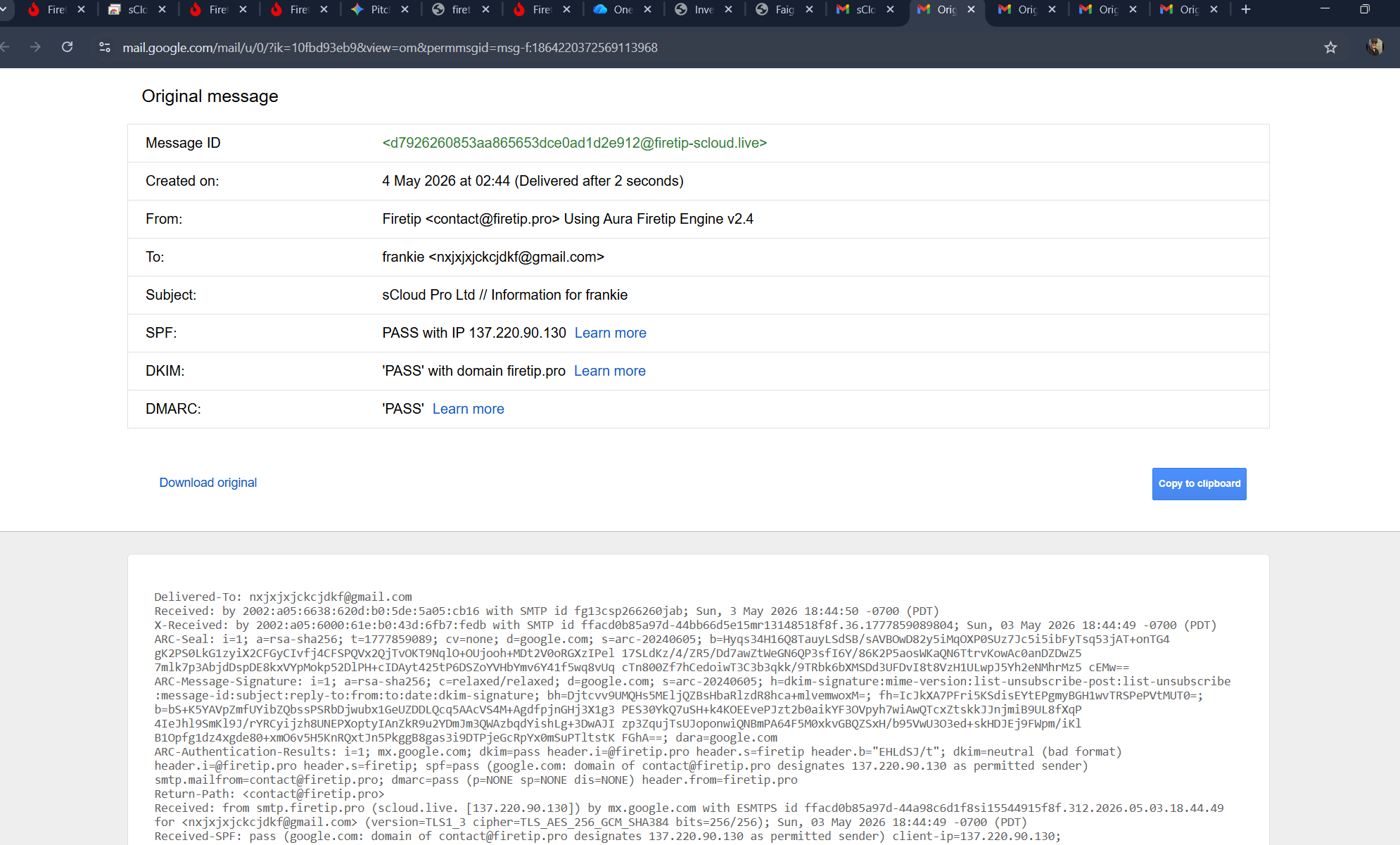The image size is (1400, 845).
Task: Click SPF PASS with IP 137.220.90.130
Action: pos(474,333)
